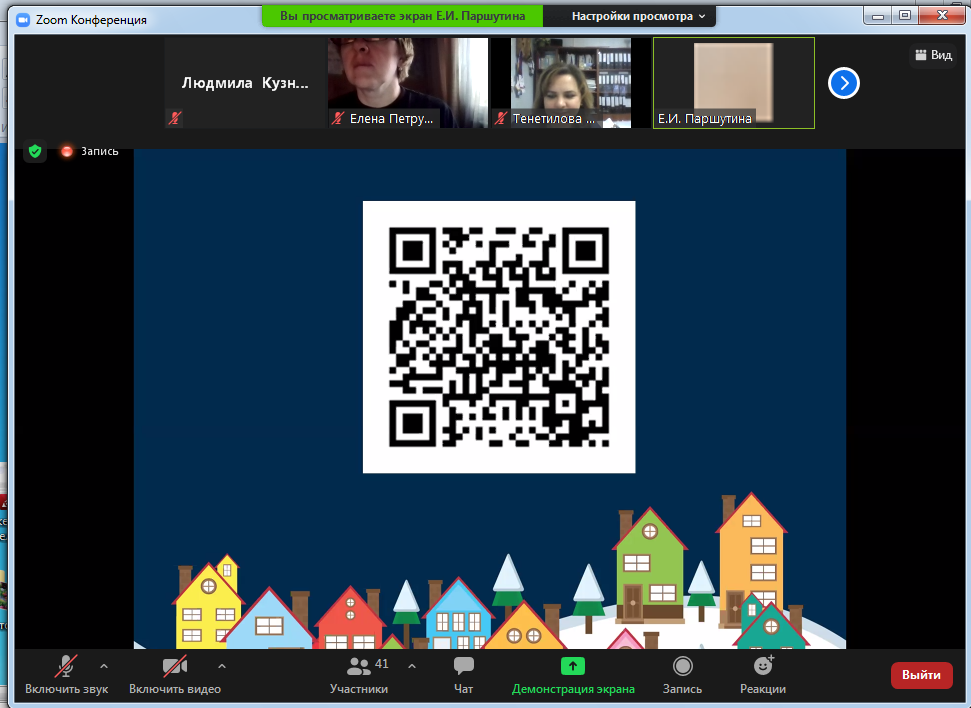Click the green Share Screen icon

pyautogui.click(x=573, y=666)
